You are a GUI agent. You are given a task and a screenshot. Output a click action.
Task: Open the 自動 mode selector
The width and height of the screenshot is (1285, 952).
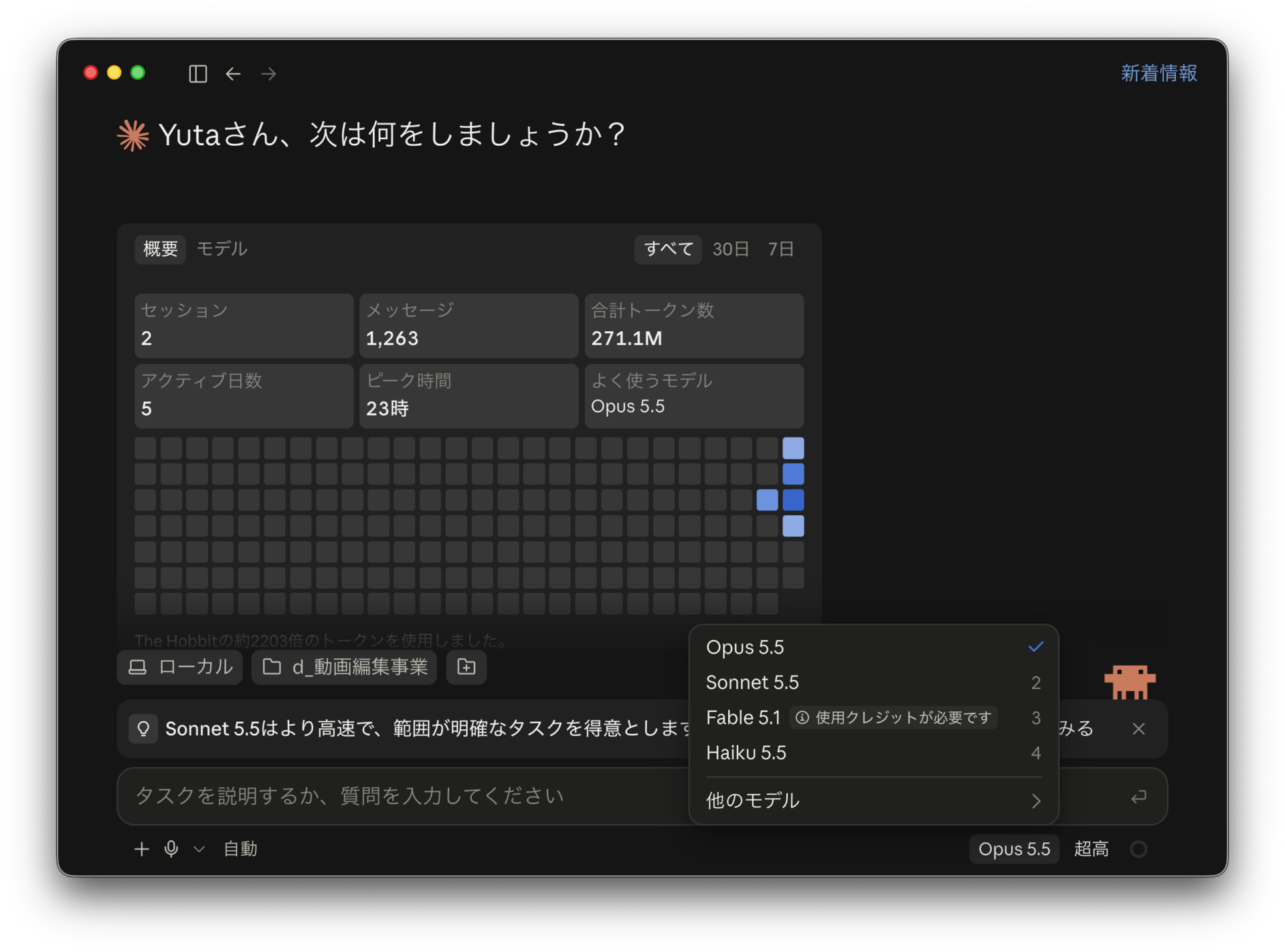(240, 849)
